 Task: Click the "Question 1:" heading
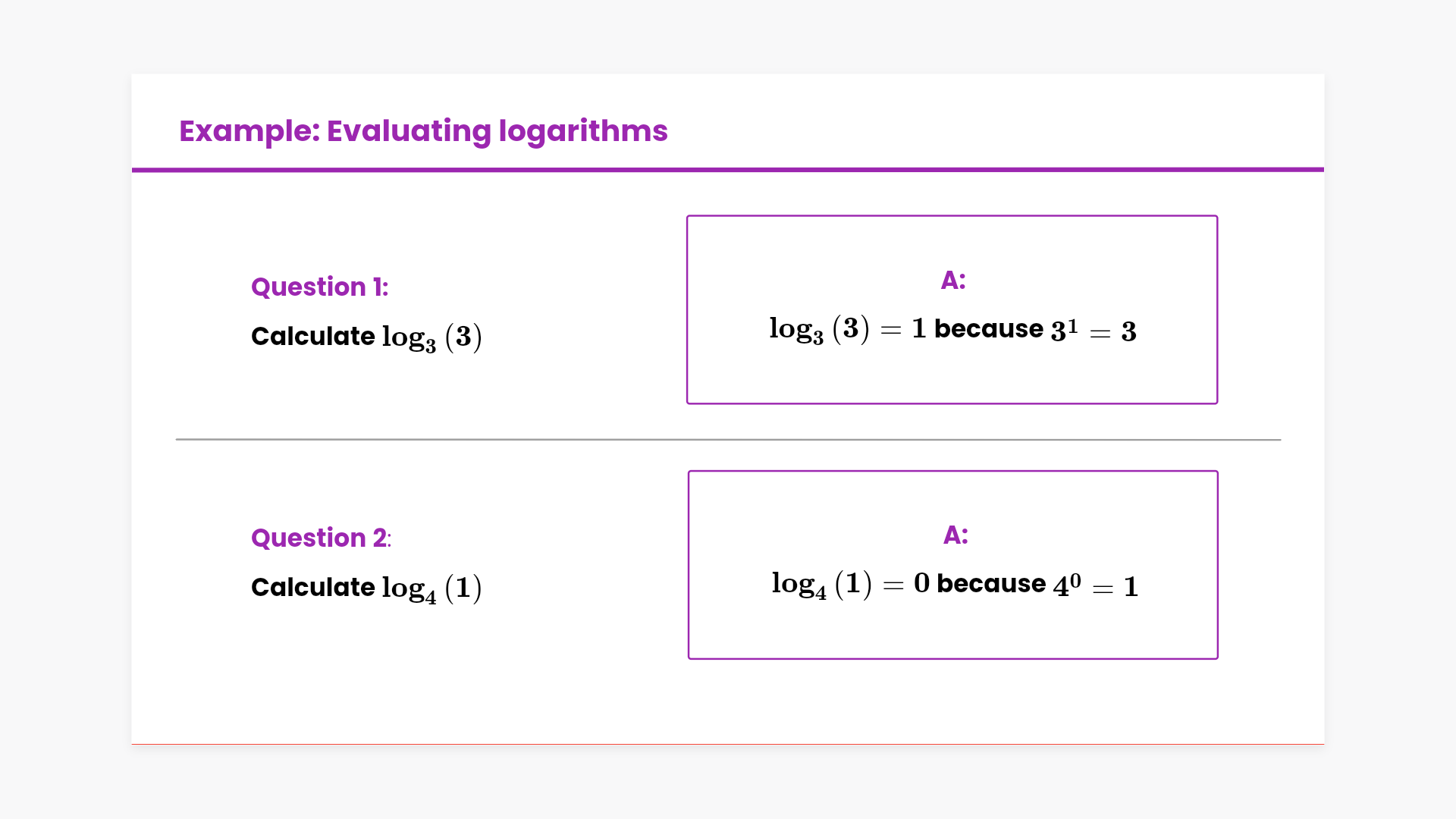[319, 287]
